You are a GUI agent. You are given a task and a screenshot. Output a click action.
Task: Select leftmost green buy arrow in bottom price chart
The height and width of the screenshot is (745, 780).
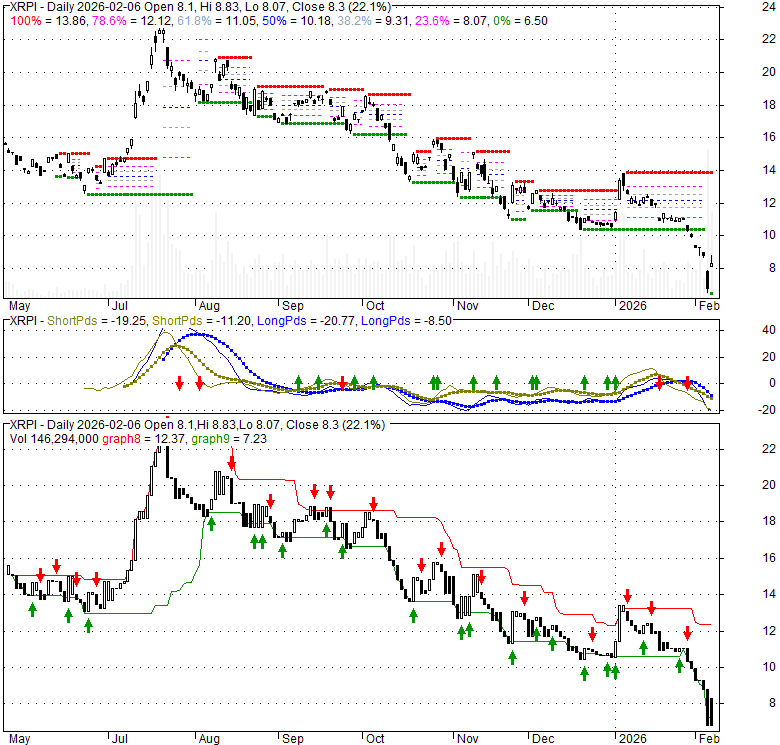coord(32,607)
